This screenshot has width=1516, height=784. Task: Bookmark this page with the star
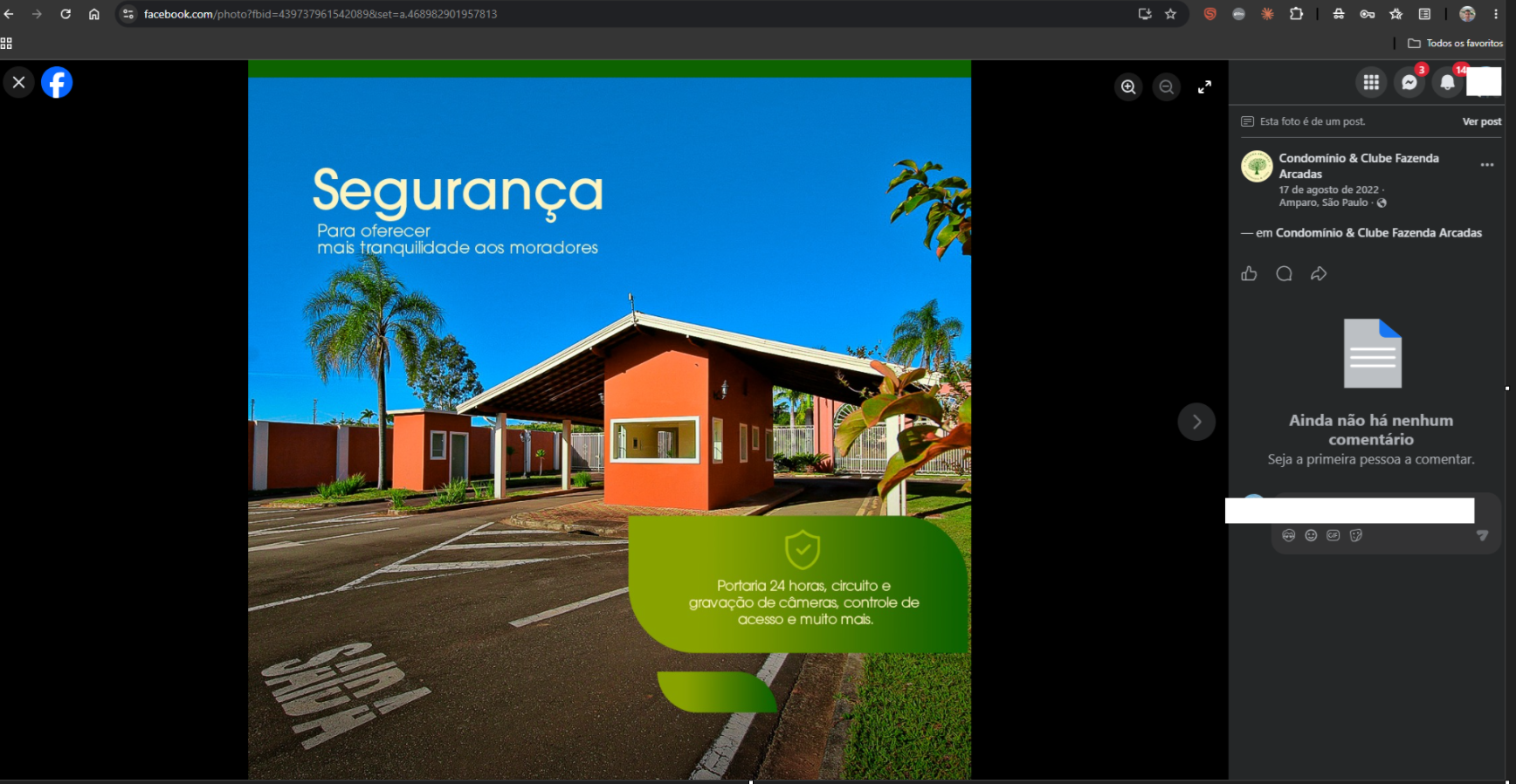point(1171,14)
